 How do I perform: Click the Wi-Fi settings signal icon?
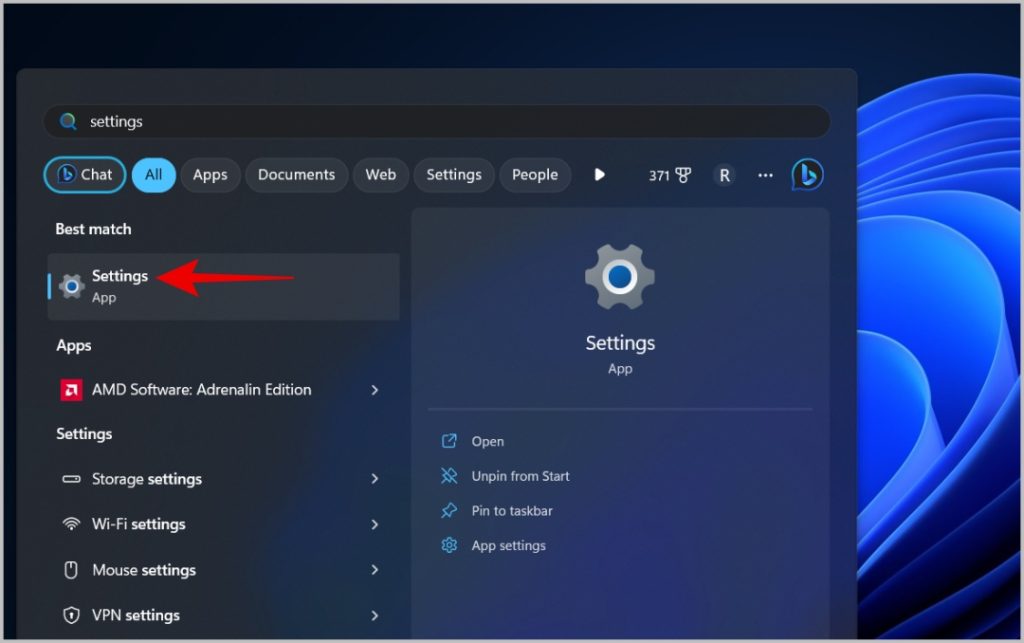71,524
